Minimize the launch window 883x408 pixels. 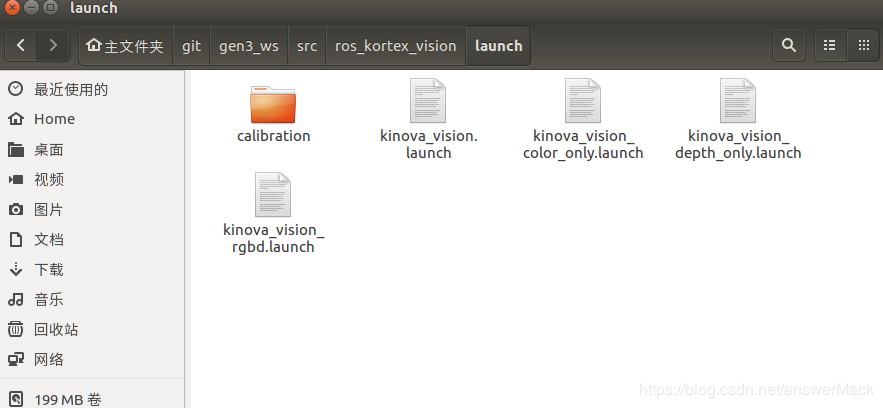(x=32, y=8)
